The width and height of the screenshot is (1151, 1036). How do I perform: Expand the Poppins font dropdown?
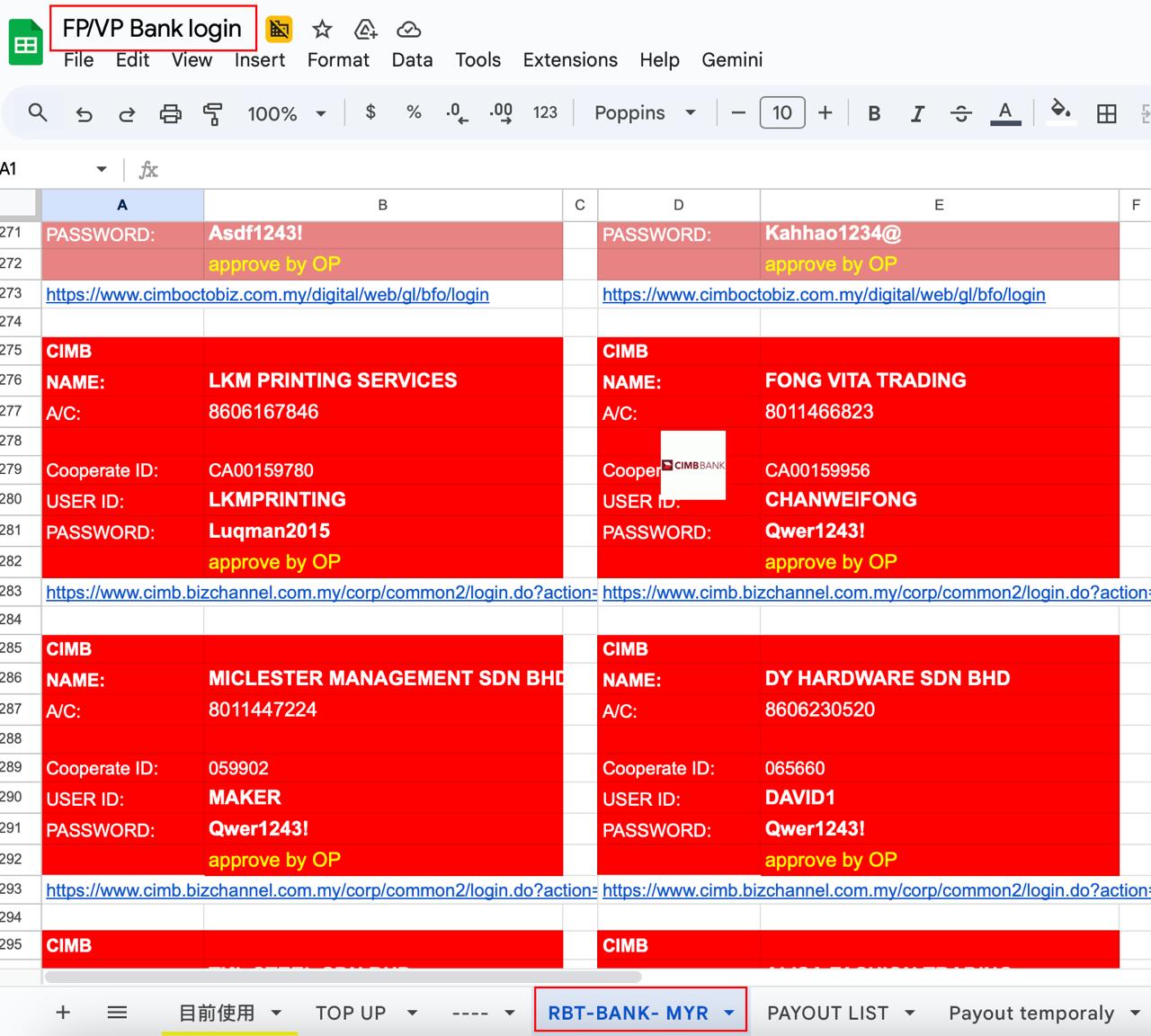point(645,113)
